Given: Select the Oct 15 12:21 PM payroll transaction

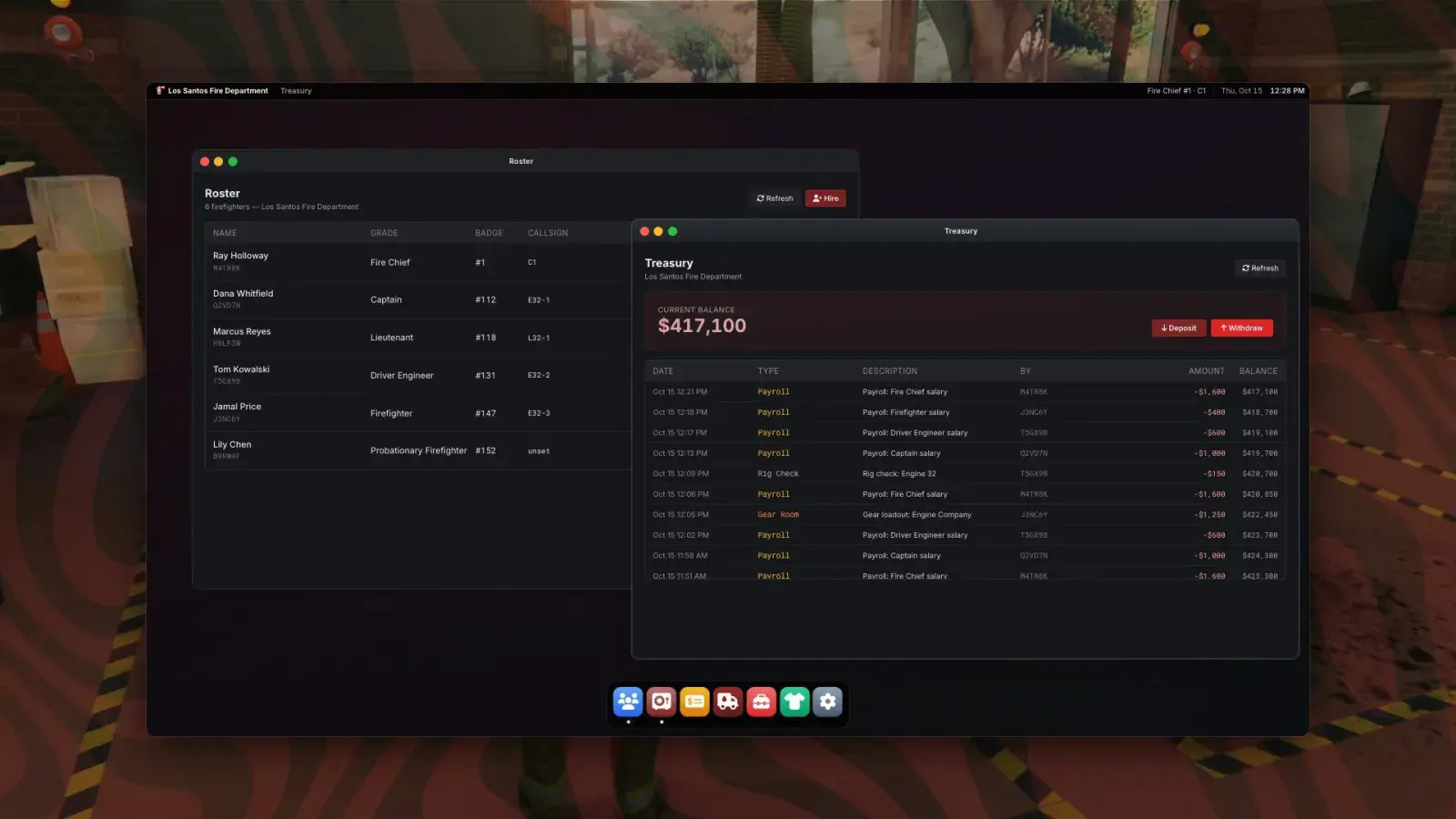Looking at the screenshot, I should click(x=965, y=392).
